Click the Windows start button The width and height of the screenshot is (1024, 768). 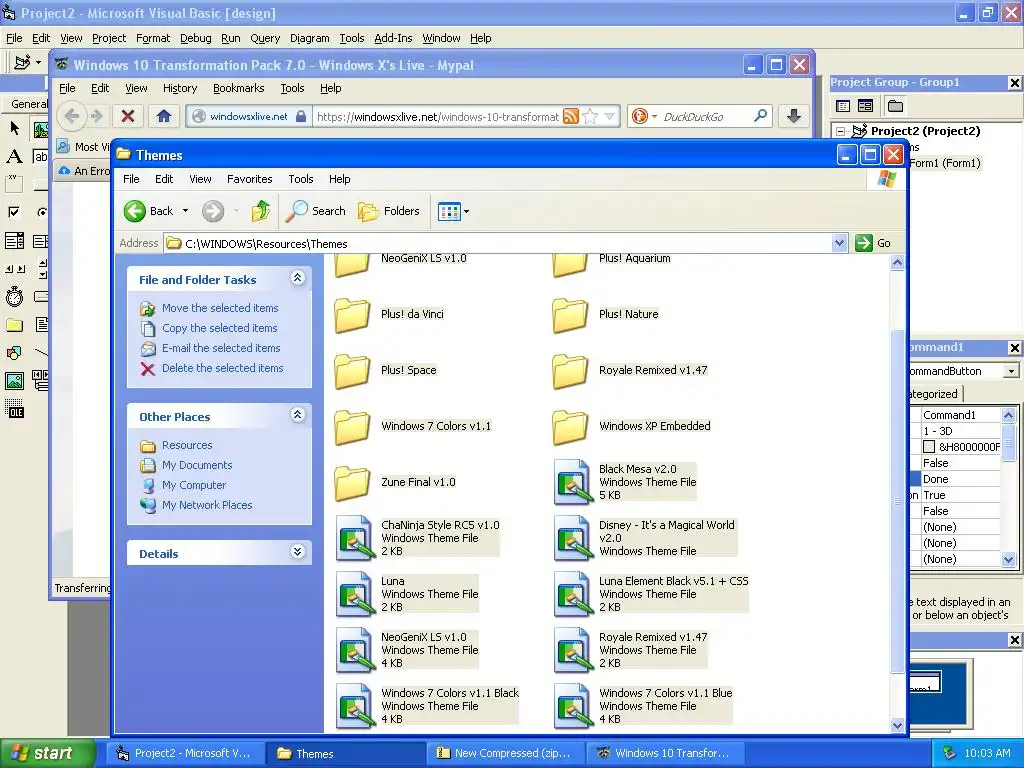tap(46, 753)
